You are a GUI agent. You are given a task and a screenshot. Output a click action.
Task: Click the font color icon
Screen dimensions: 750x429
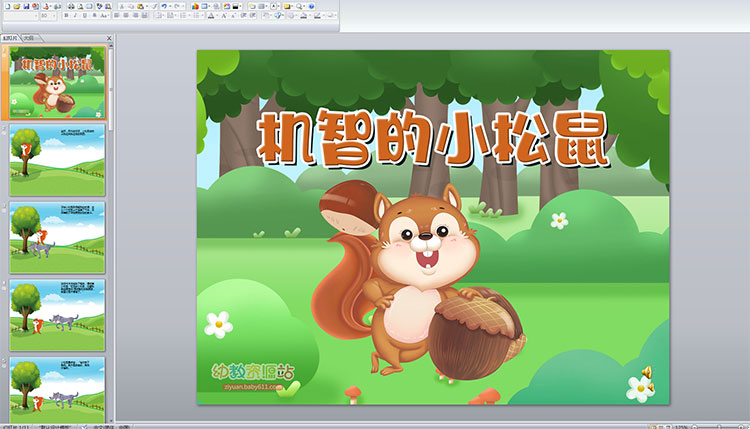(208, 17)
